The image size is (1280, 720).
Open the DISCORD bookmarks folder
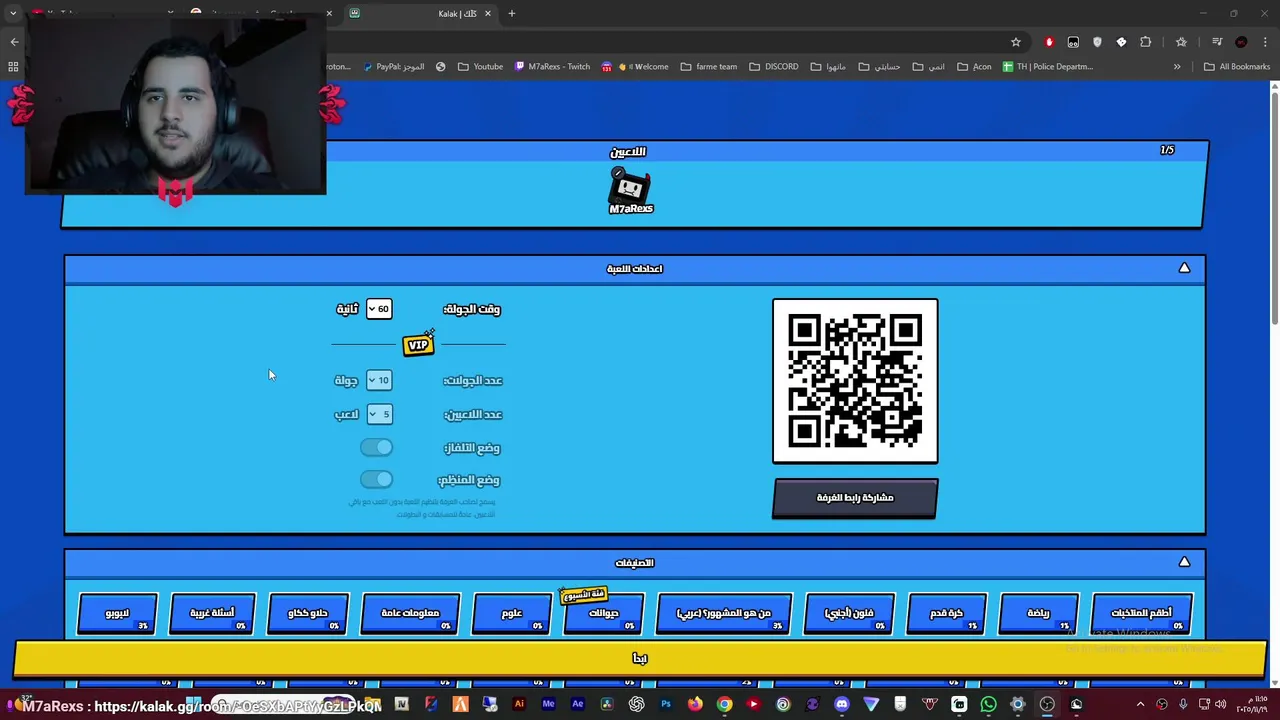point(773,67)
